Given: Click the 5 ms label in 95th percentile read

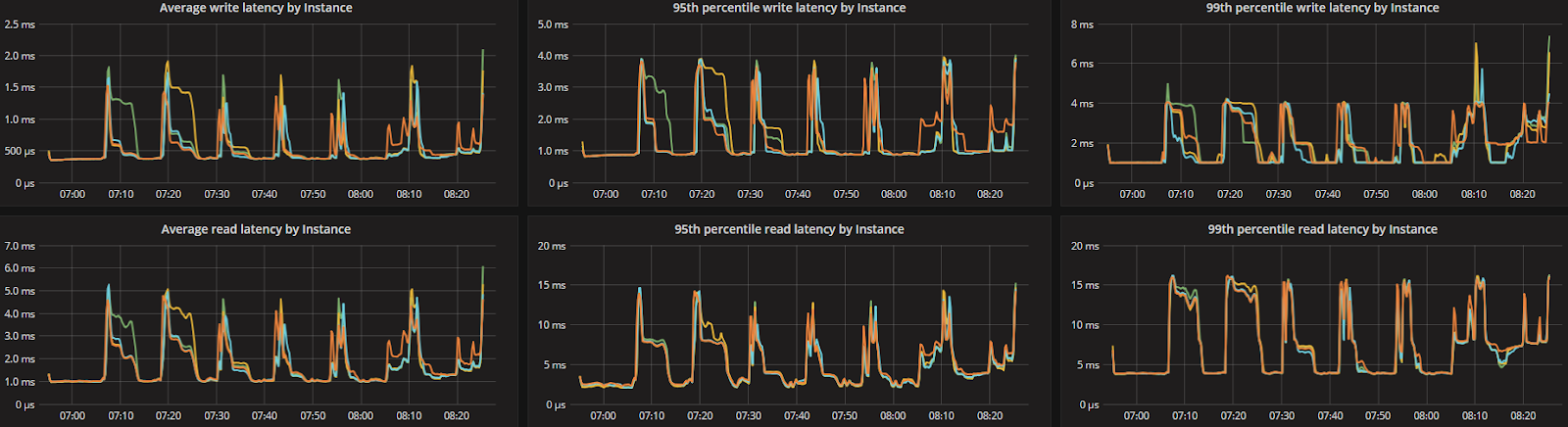Looking at the screenshot, I should pos(555,364).
